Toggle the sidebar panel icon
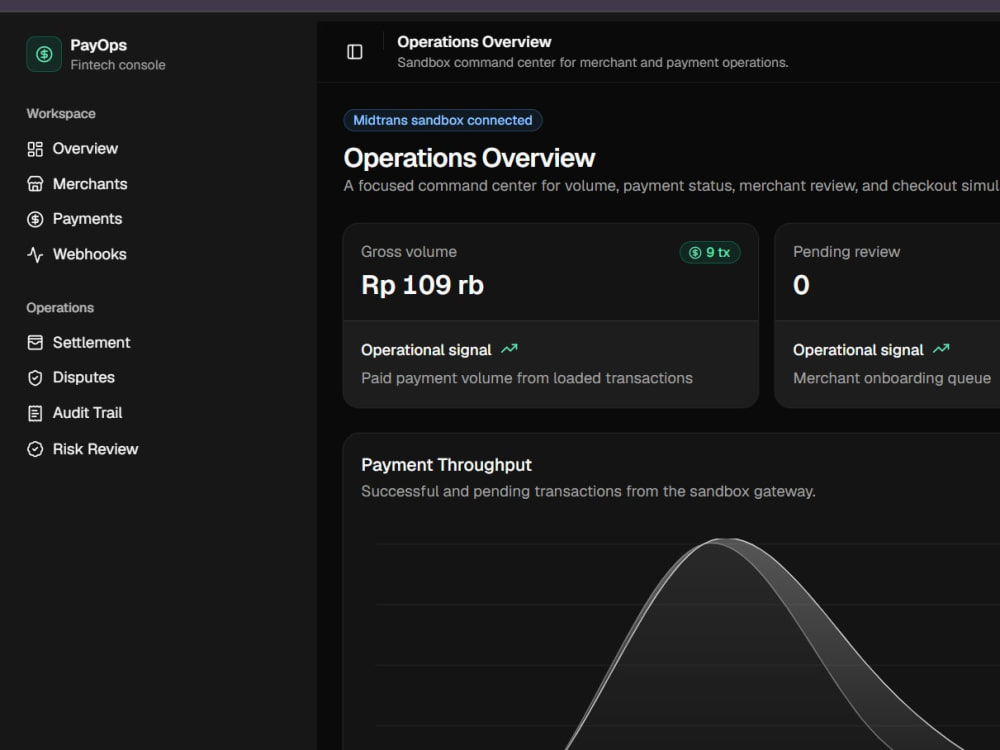The width and height of the screenshot is (1000, 750). 355,52
